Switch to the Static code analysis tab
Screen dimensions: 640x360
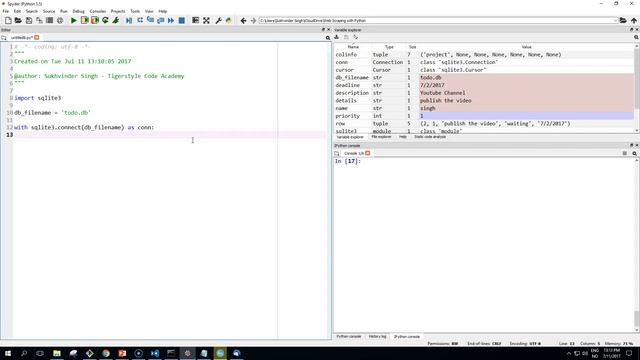pos(430,137)
